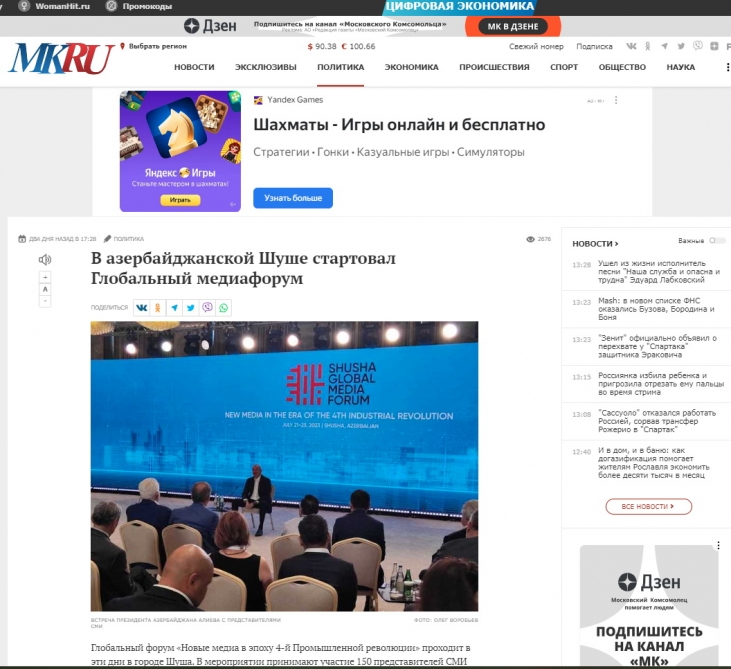This screenshot has width=731, height=669.
Task: Increase font size with plus button
Action: (45, 277)
